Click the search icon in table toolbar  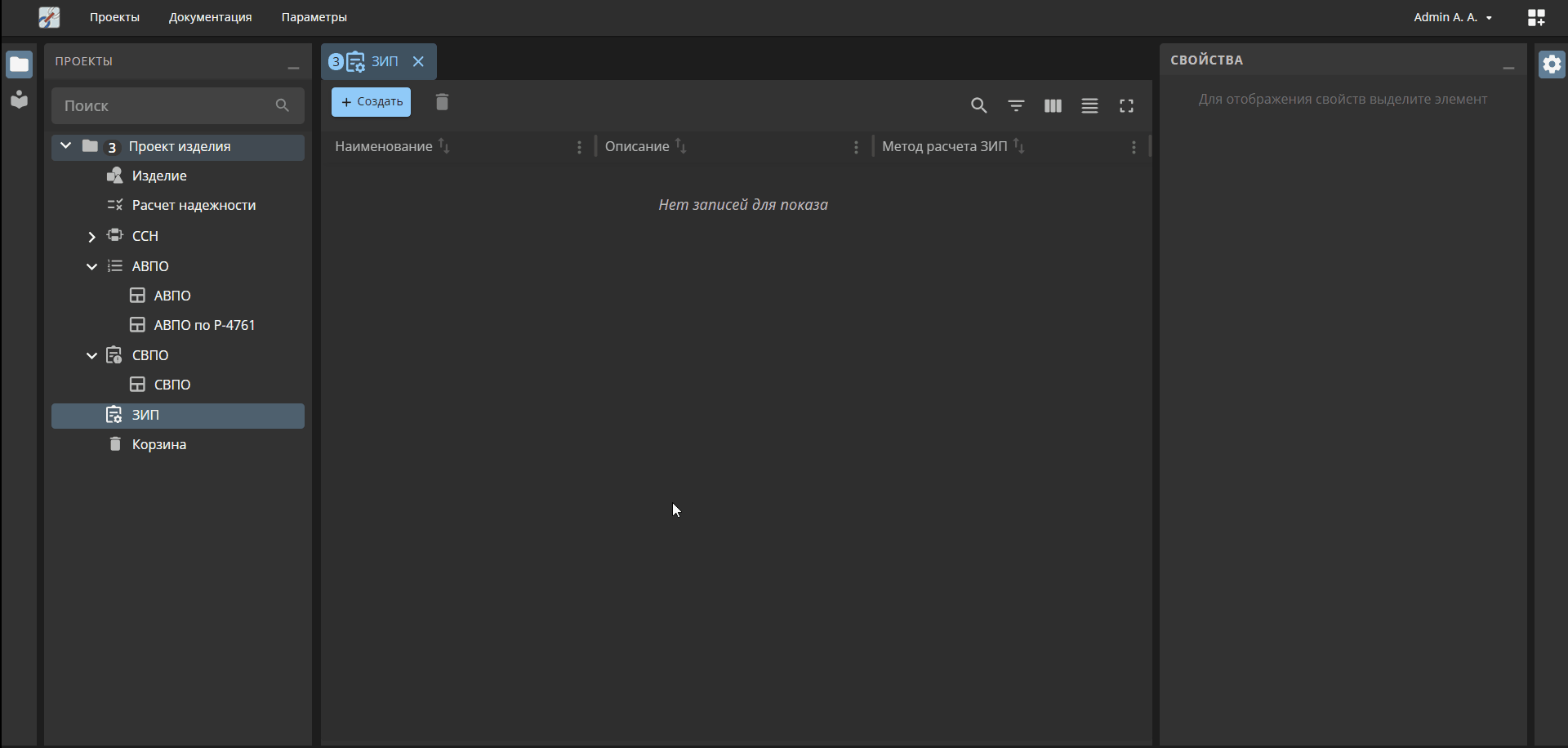tap(979, 105)
